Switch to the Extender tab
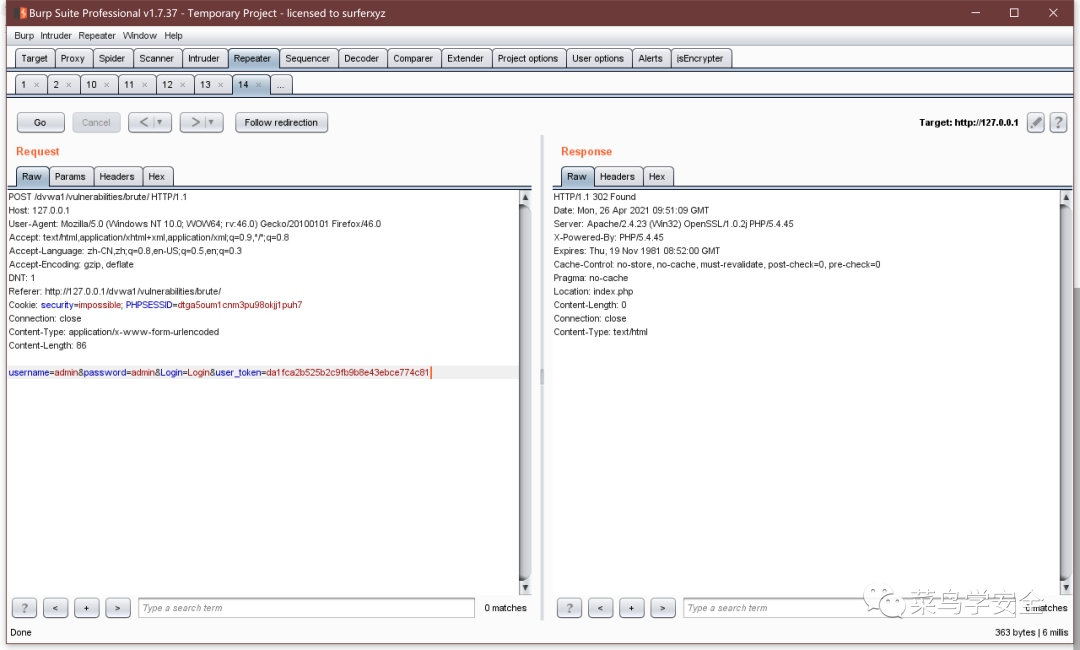This screenshot has width=1080, height=650. [x=466, y=59]
